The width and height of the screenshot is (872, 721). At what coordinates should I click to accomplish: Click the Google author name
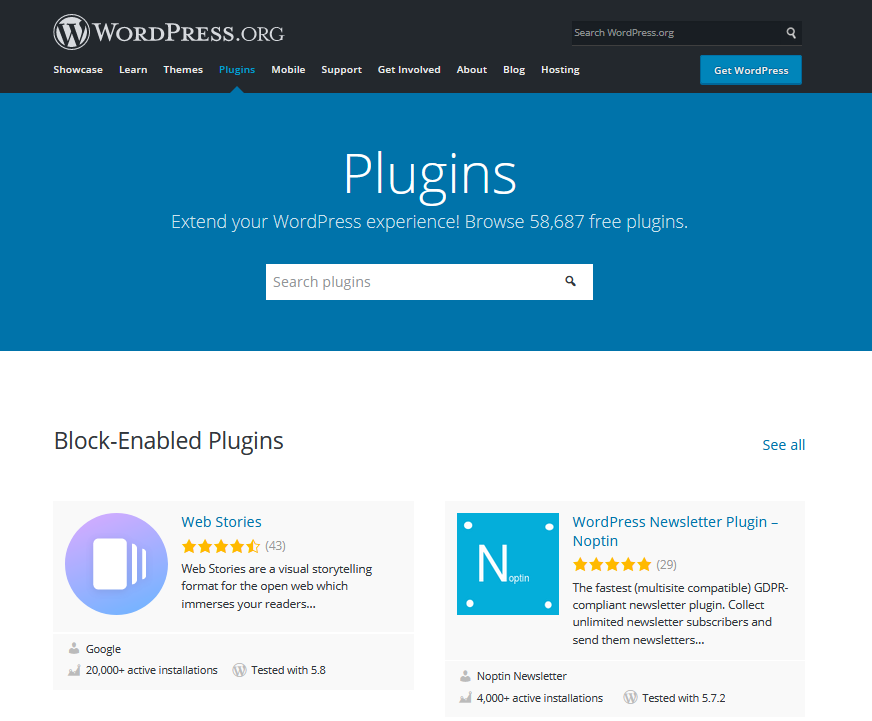pyautogui.click(x=103, y=649)
